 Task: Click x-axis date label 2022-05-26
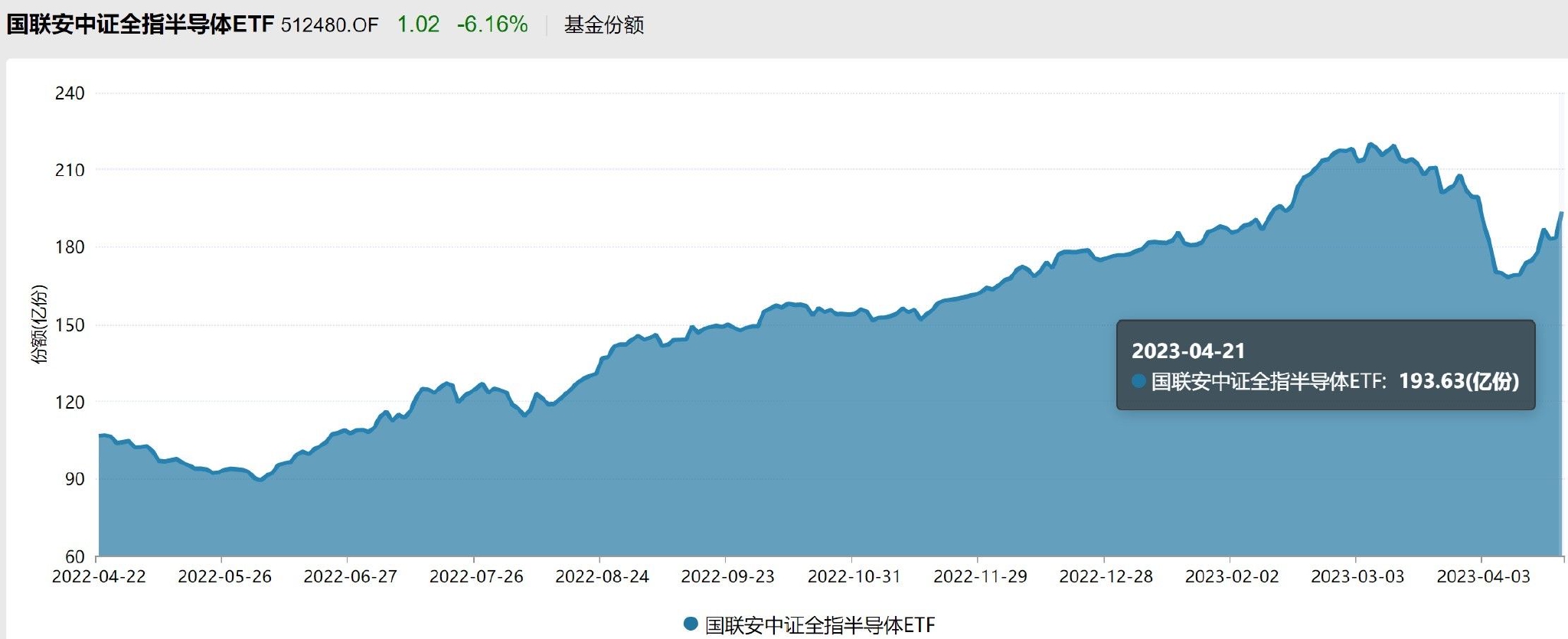(224, 577)
